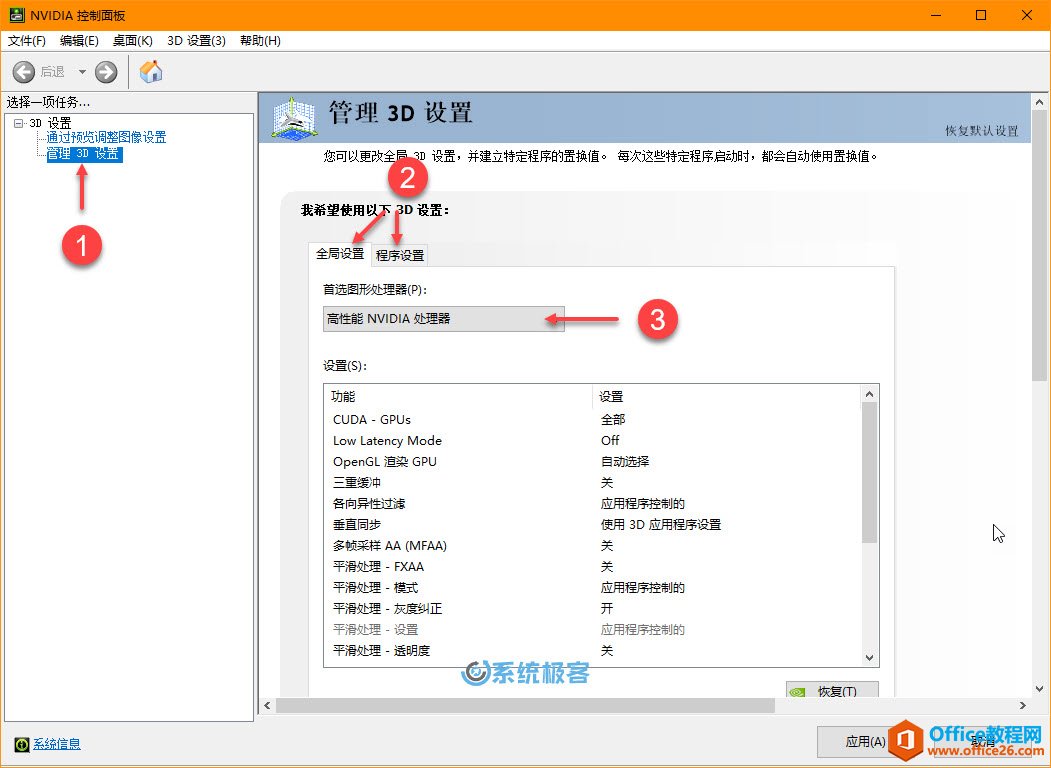Close the NVIDIA control panel window
Image resolution: width=1051 pixels, height=768 pixels.
pyautogui.click(x=1027, y=15)
